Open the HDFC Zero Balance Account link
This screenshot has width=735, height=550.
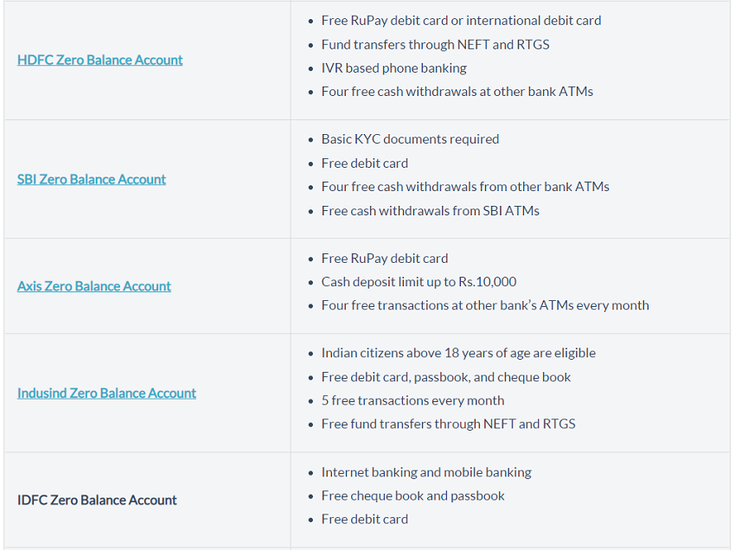(100, 60)
